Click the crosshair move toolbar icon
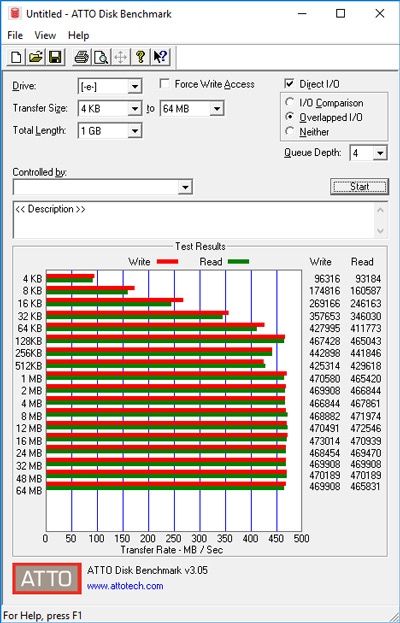 (120, 57)
